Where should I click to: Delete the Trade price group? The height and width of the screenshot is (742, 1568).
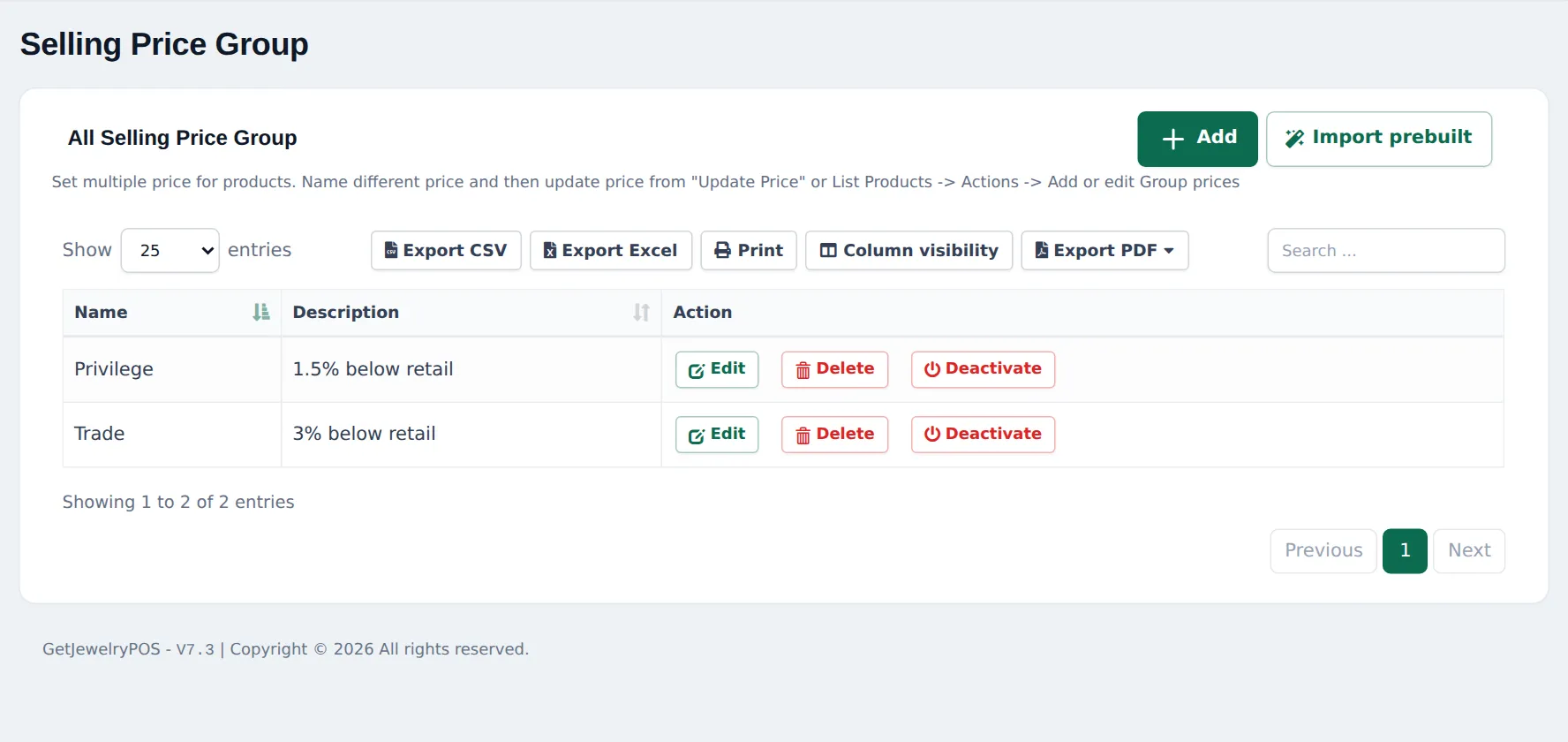tap(835, 435)
